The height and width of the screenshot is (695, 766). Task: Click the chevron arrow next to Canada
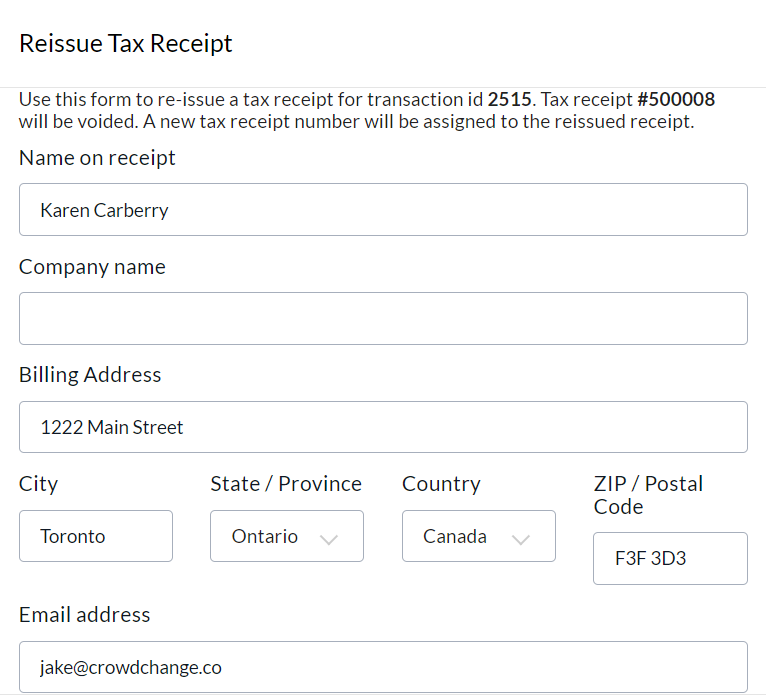point(520,538)
